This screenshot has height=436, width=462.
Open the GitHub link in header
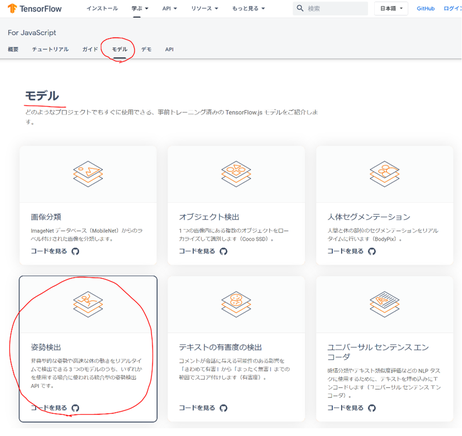tap(426, 9)
